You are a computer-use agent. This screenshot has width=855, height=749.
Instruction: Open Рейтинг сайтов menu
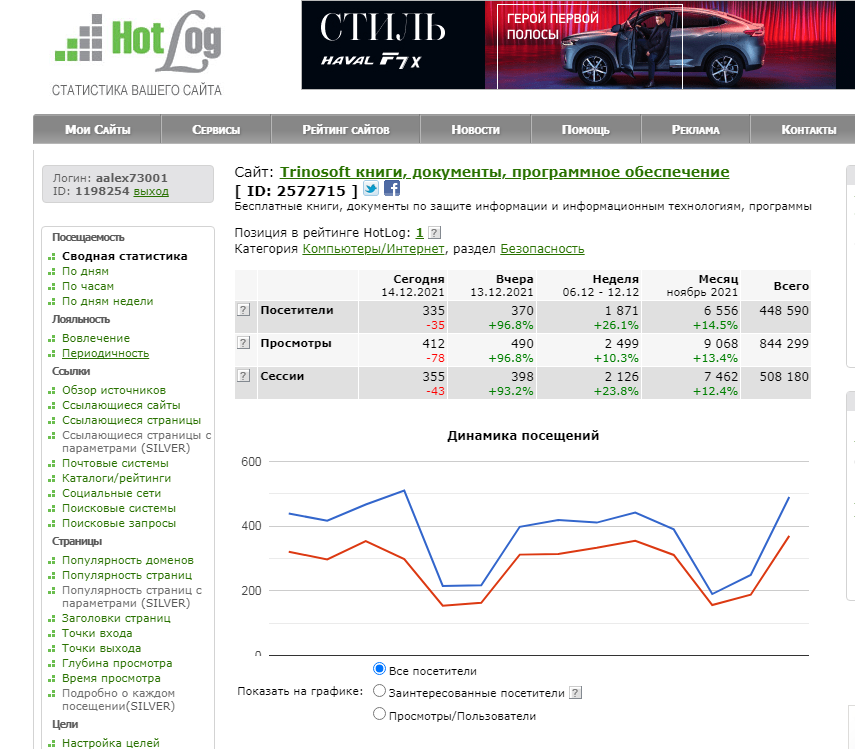coord(346,129)
